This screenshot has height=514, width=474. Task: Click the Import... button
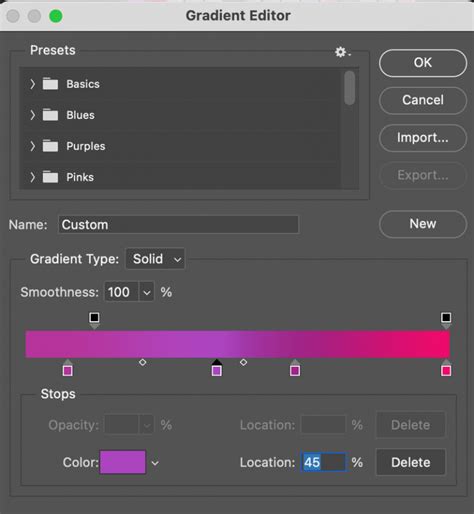tap(423, 138)
